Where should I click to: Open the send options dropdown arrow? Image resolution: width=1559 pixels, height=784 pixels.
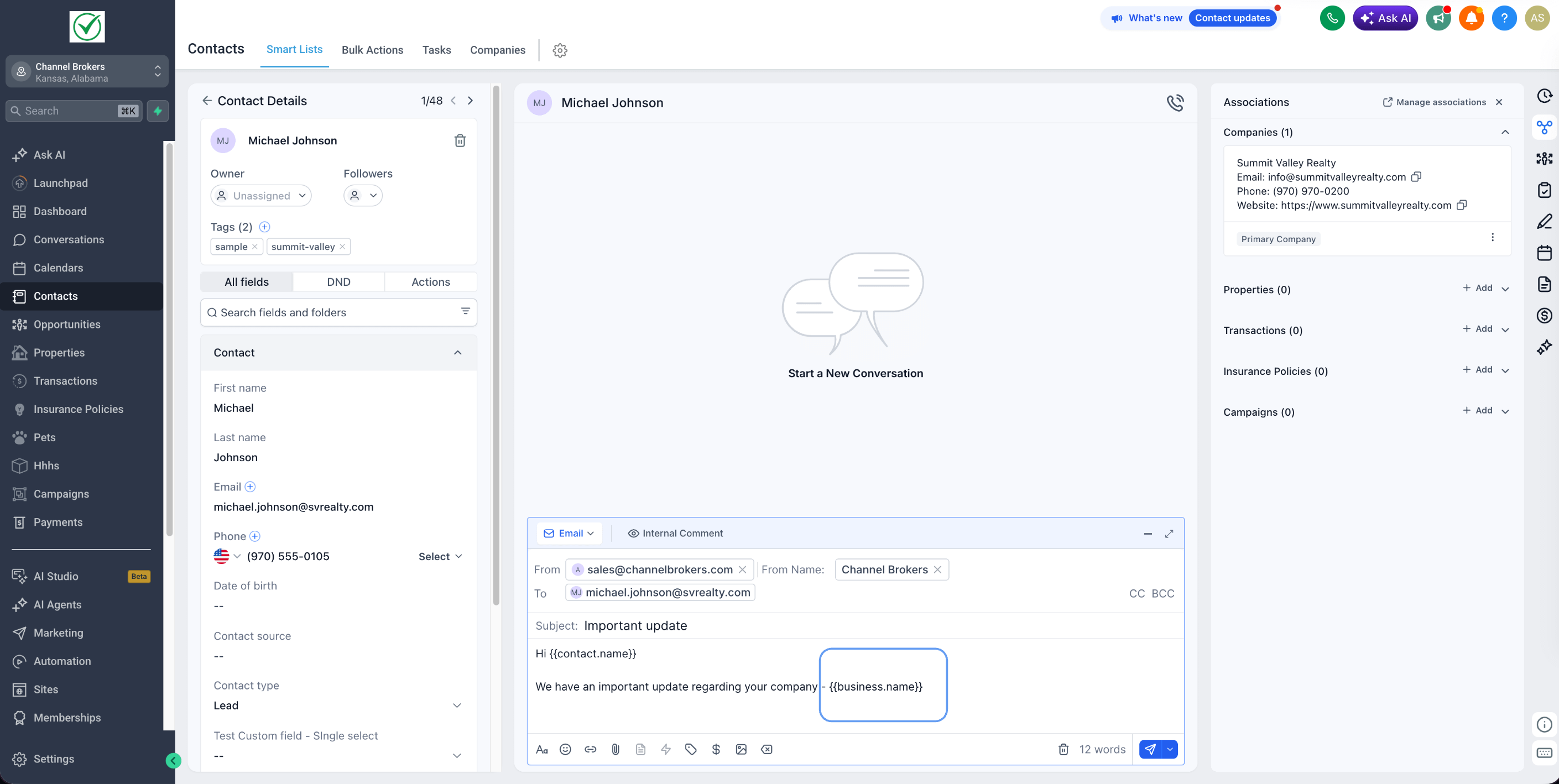tap(1170, 750)
